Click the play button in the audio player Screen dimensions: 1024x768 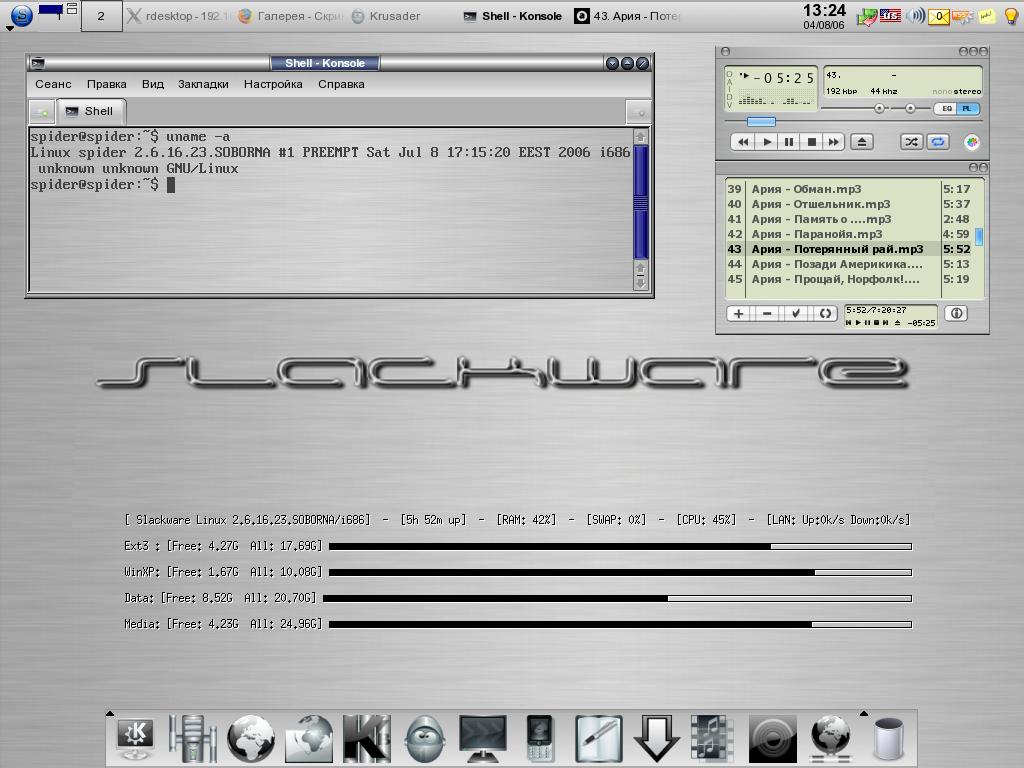tap(767, 142)
